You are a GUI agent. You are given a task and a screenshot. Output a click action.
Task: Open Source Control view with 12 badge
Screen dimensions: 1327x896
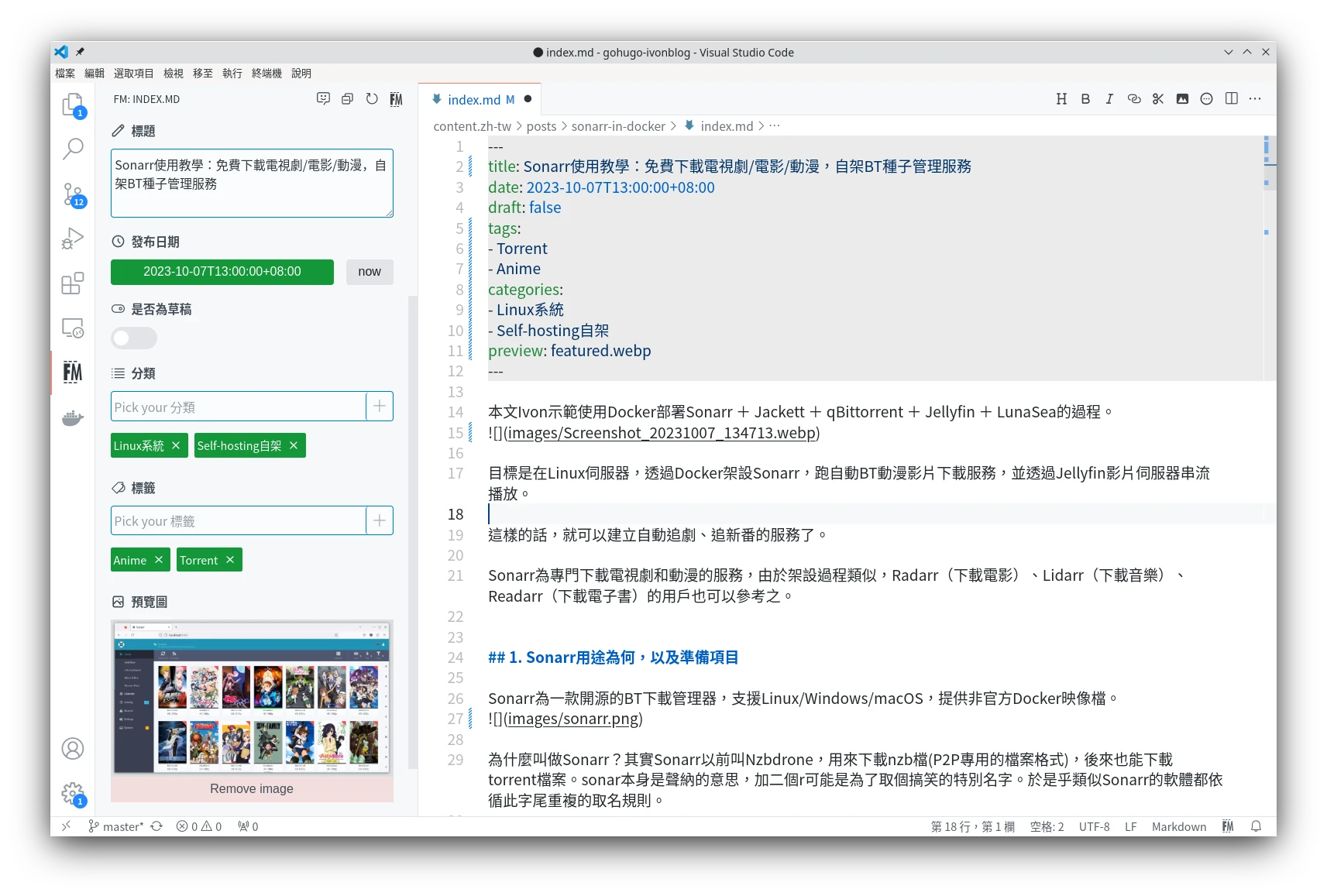(73, 194)
